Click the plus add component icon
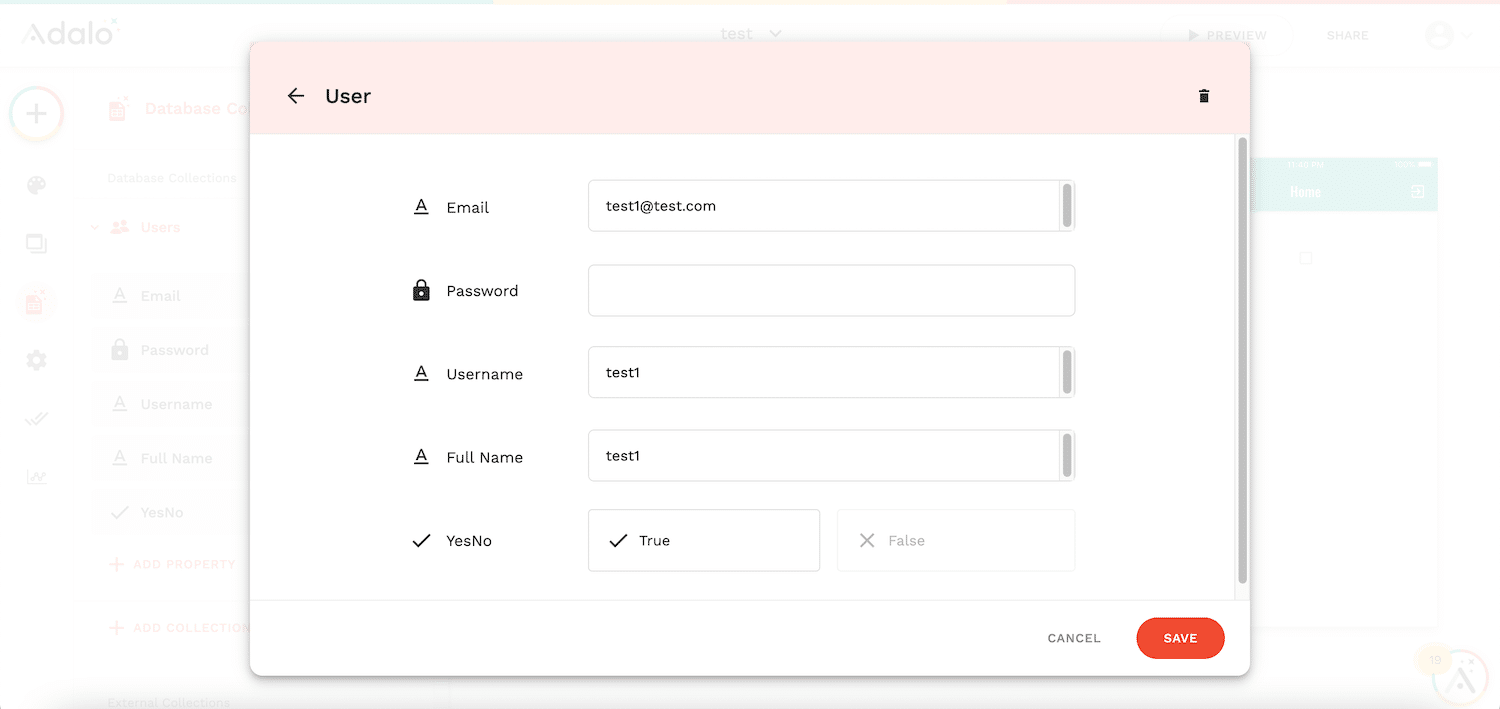 tap(36, 114)
